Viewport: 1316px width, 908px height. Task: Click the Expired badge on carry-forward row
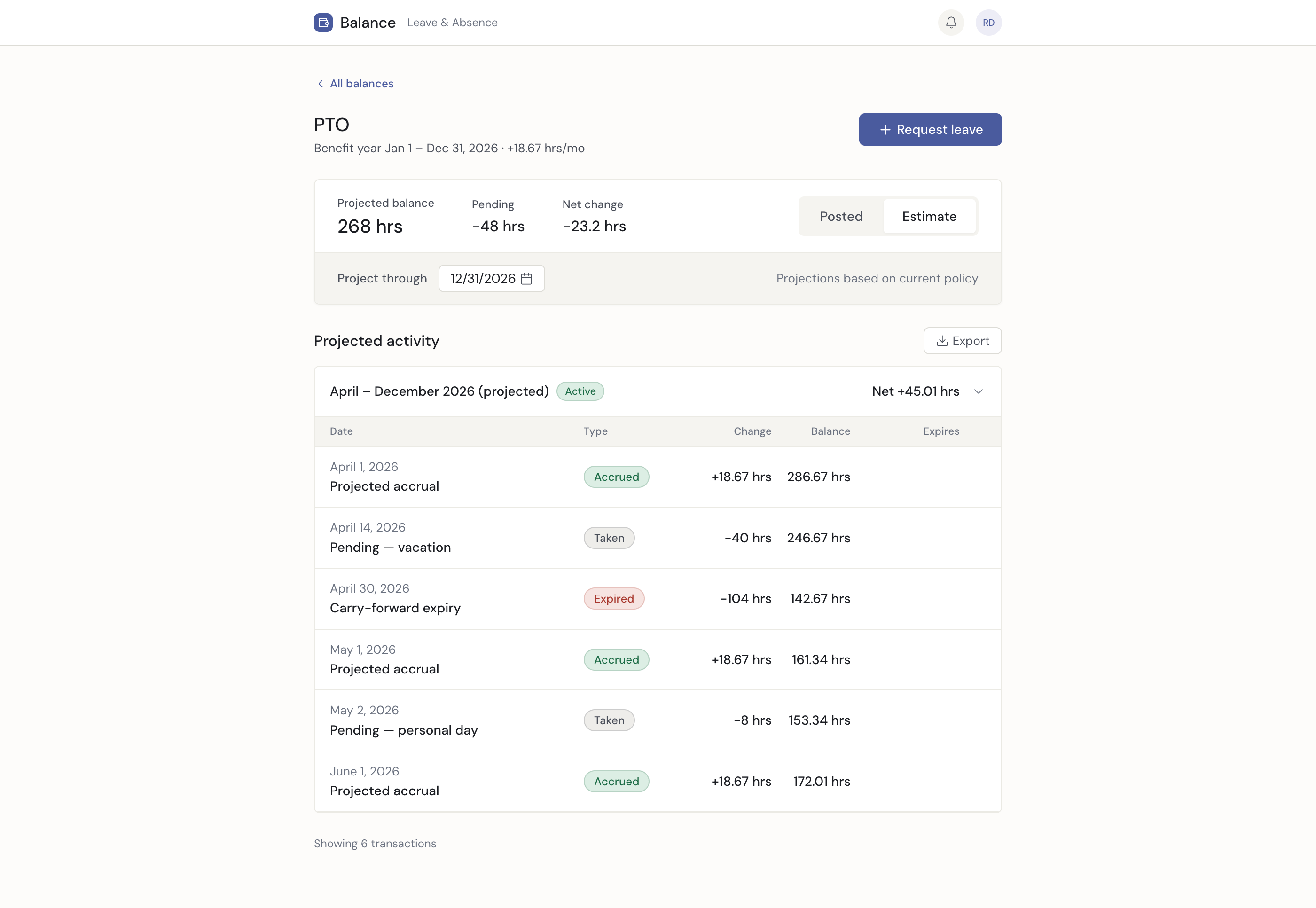pyautogui.click(x=614, y=598)
